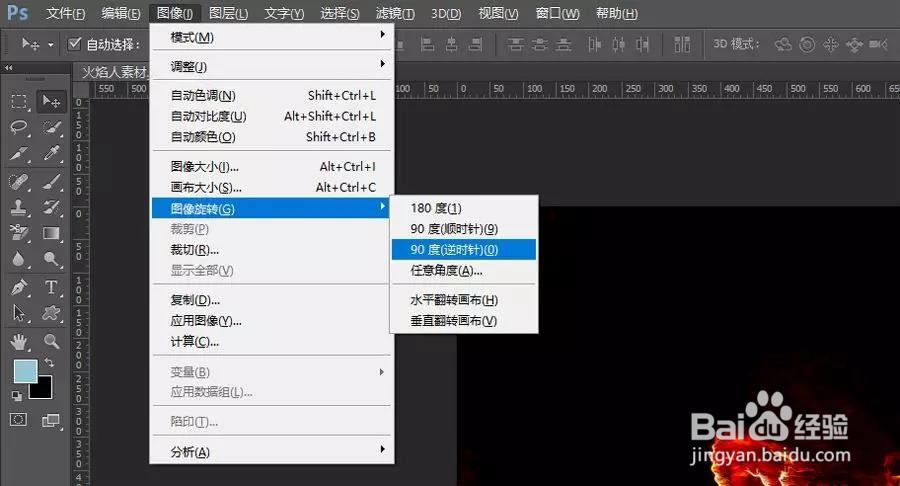Choose the 3D roll mode icon
Image resolution: width=900 pixels, height=486 pixels.
(x=807, y=44)
